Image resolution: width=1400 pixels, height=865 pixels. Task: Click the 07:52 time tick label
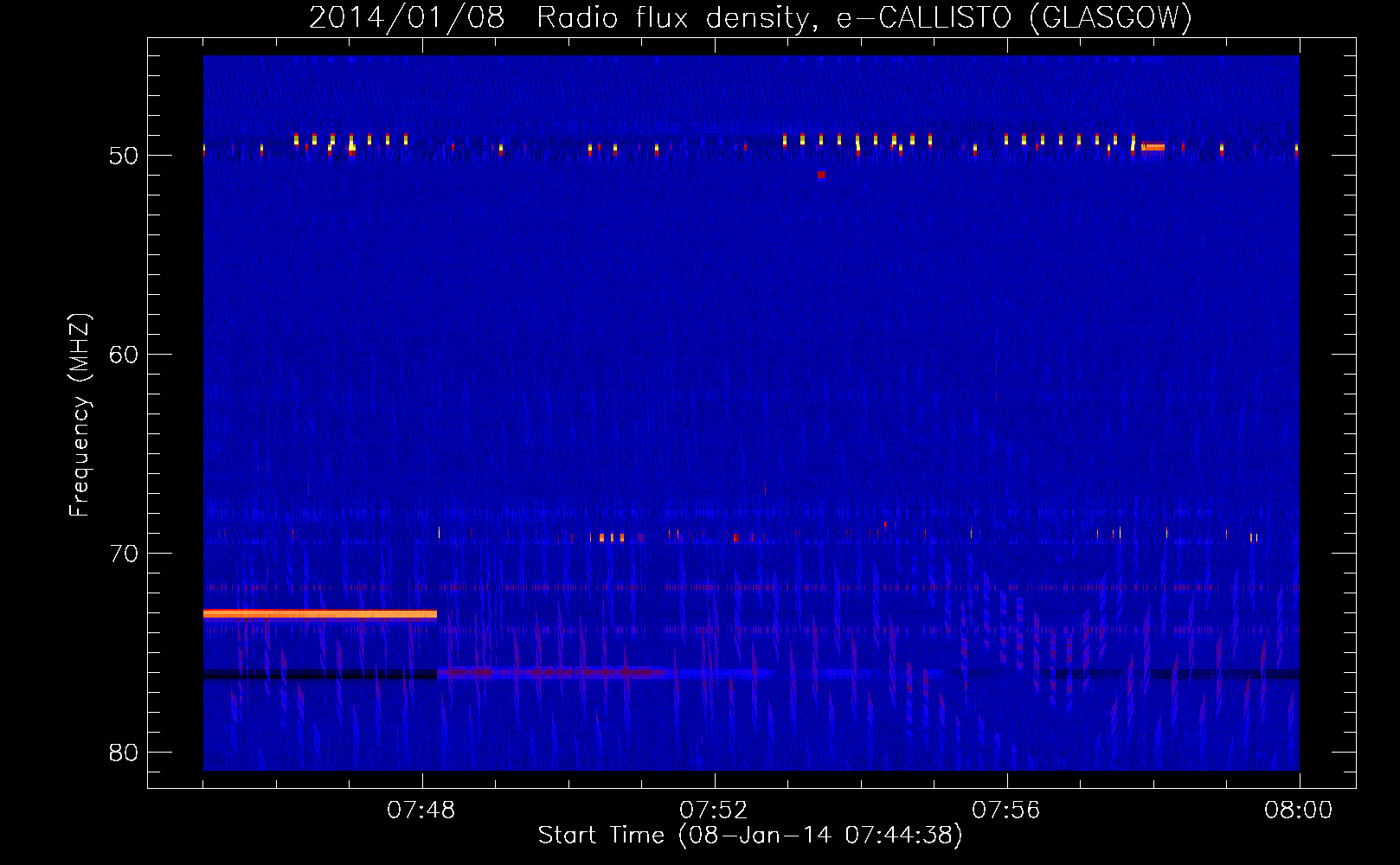tap(714, 810)
